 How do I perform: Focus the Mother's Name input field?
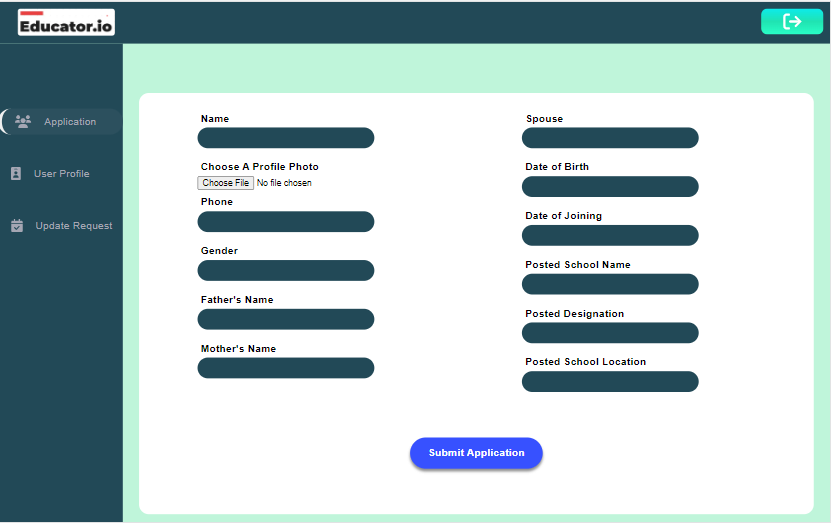coord(286,368)
